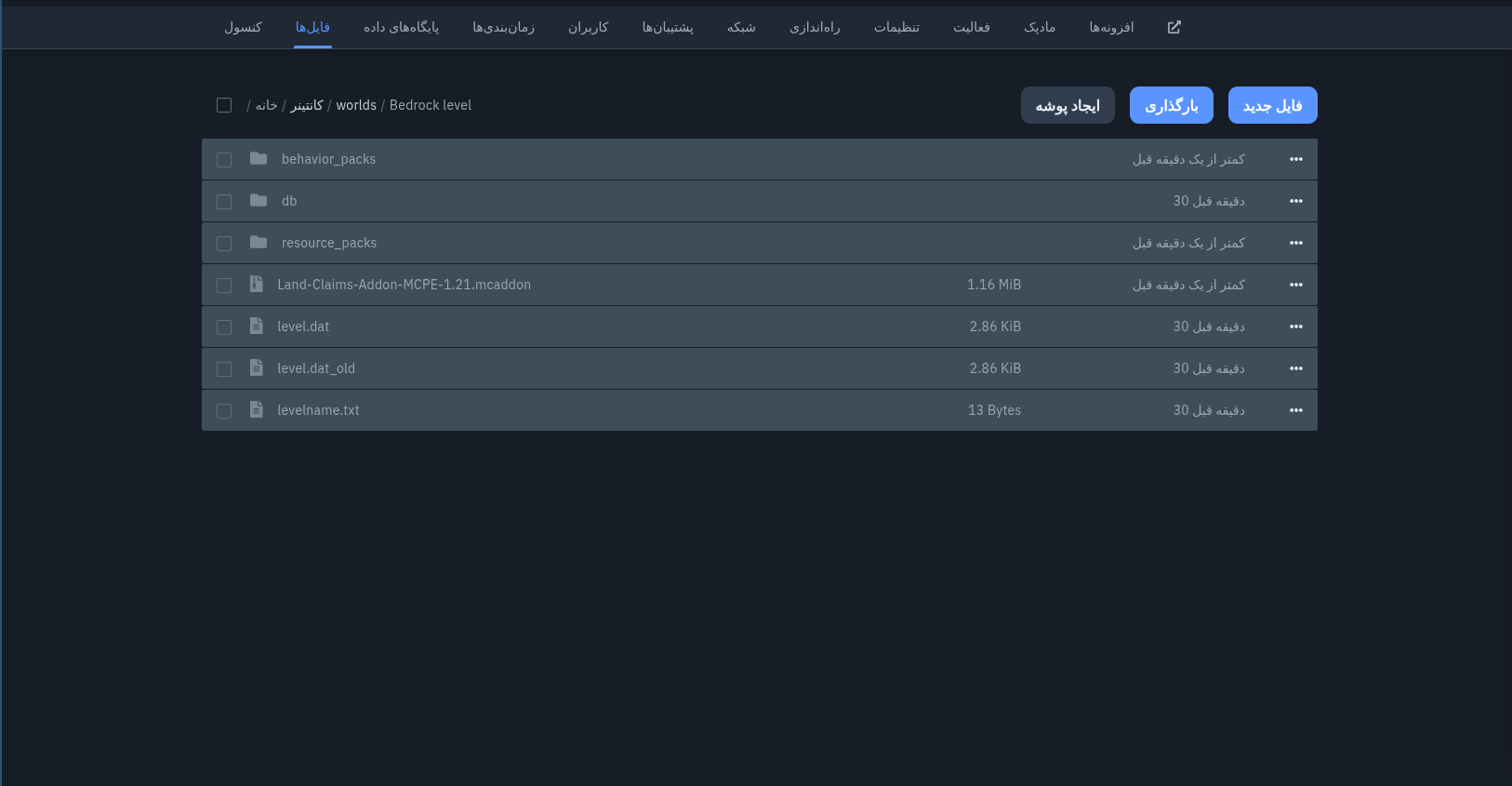Open options menu for db row
The width and height of the screenshot is (1512, 786).
(1296, 201)
